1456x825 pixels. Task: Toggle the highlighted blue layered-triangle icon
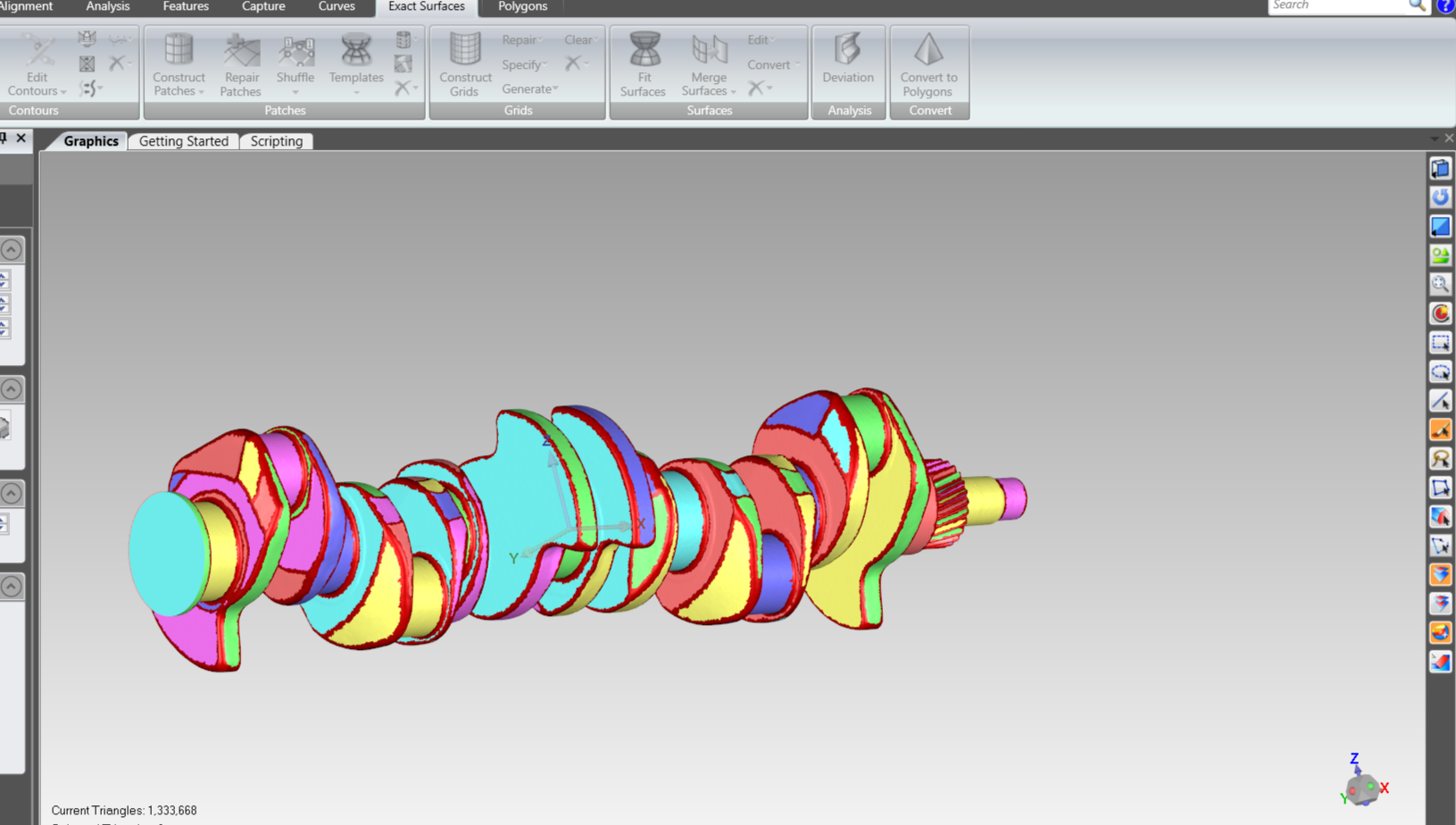1440,575
